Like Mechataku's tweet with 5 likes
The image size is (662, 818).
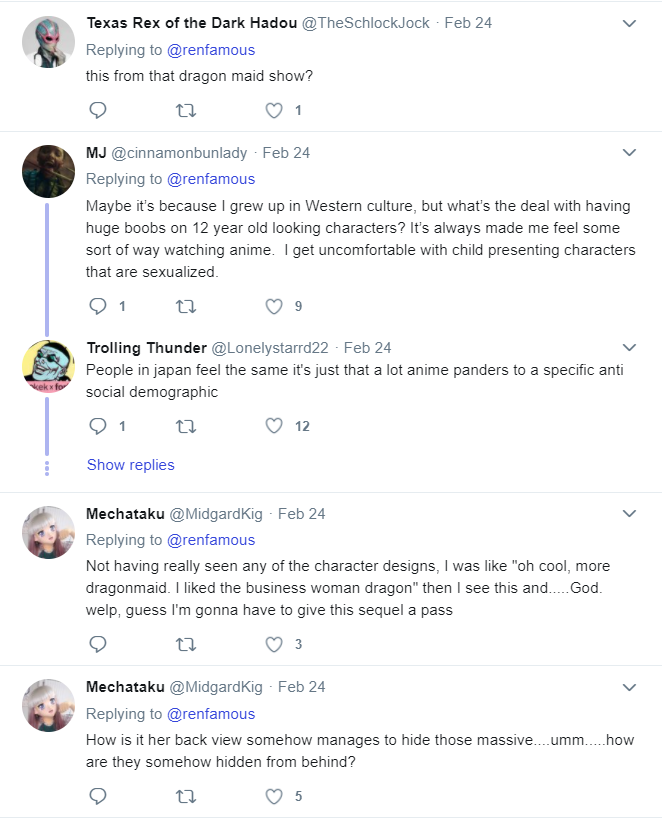pyautogui.click(x=274, y=796)
